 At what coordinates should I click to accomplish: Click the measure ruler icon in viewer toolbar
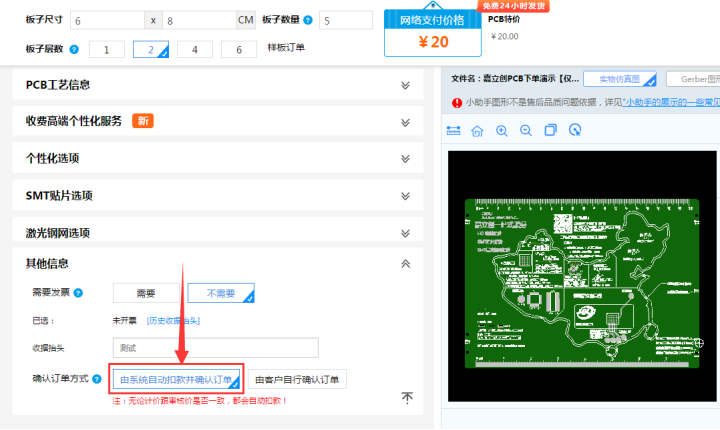pyautogui.click(x=453, y=130)
